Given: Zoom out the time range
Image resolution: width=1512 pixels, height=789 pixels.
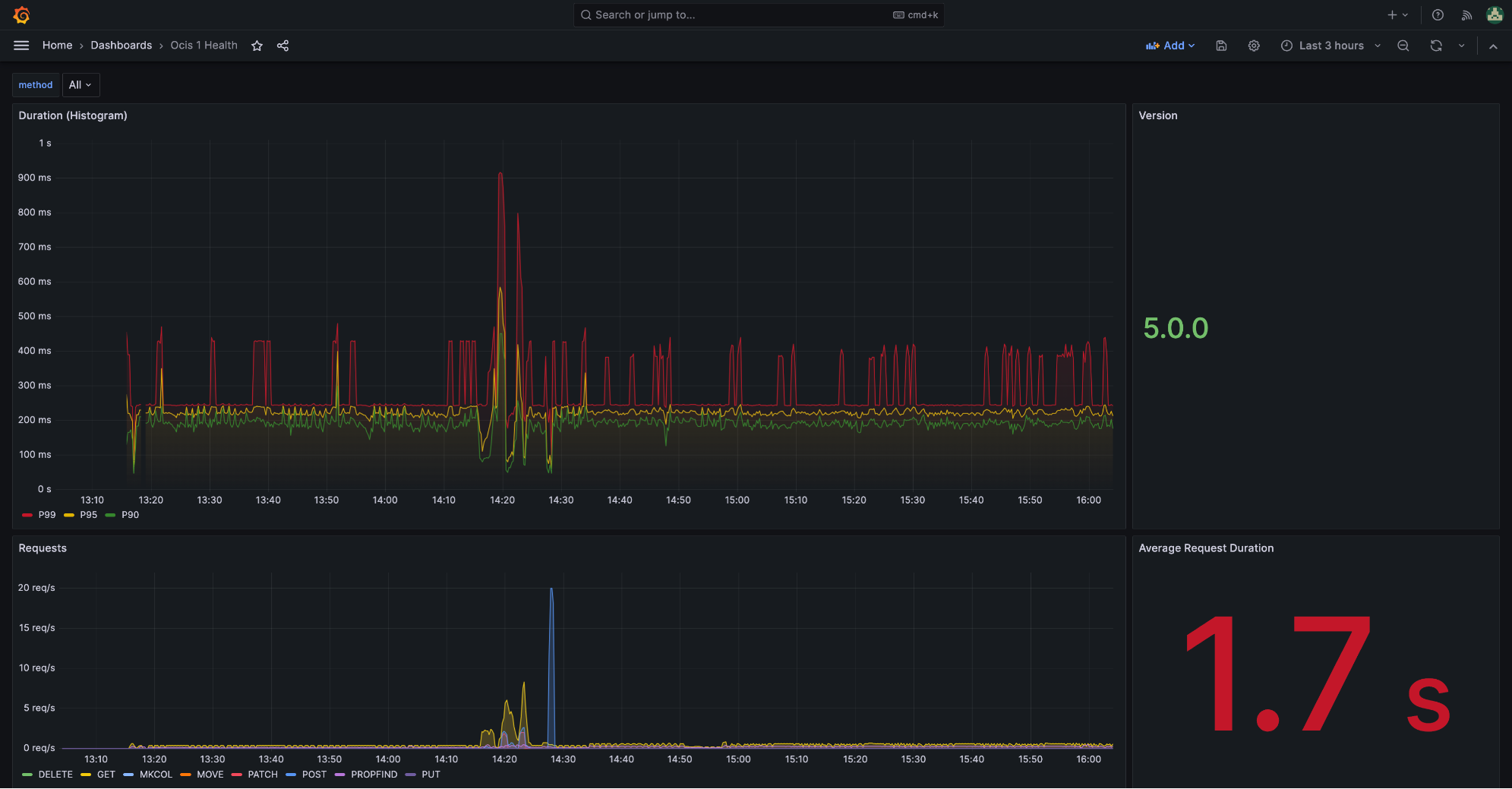Looking at the screenshot, I should 1402,46.
